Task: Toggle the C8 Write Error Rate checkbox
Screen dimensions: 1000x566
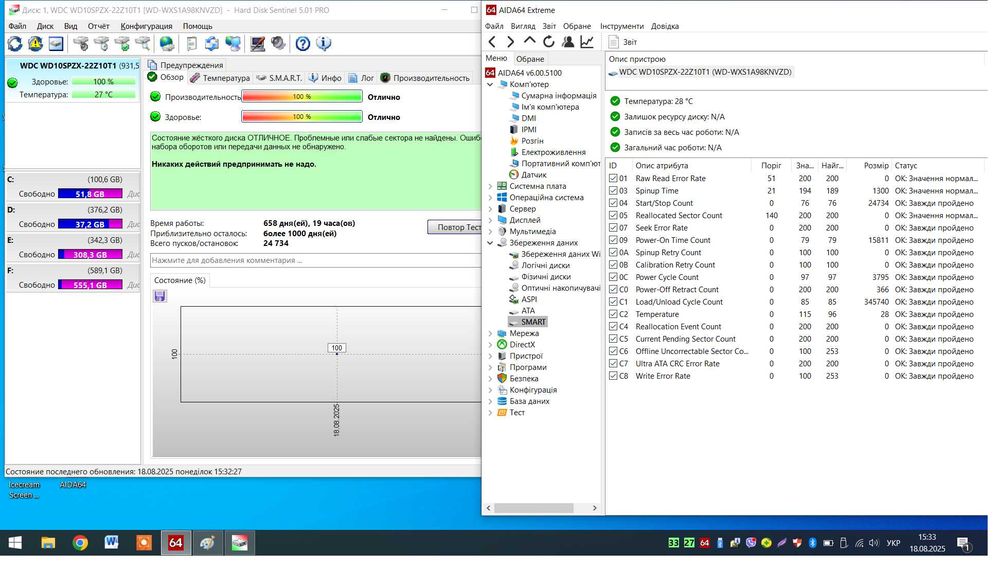Action: (613, 376)
